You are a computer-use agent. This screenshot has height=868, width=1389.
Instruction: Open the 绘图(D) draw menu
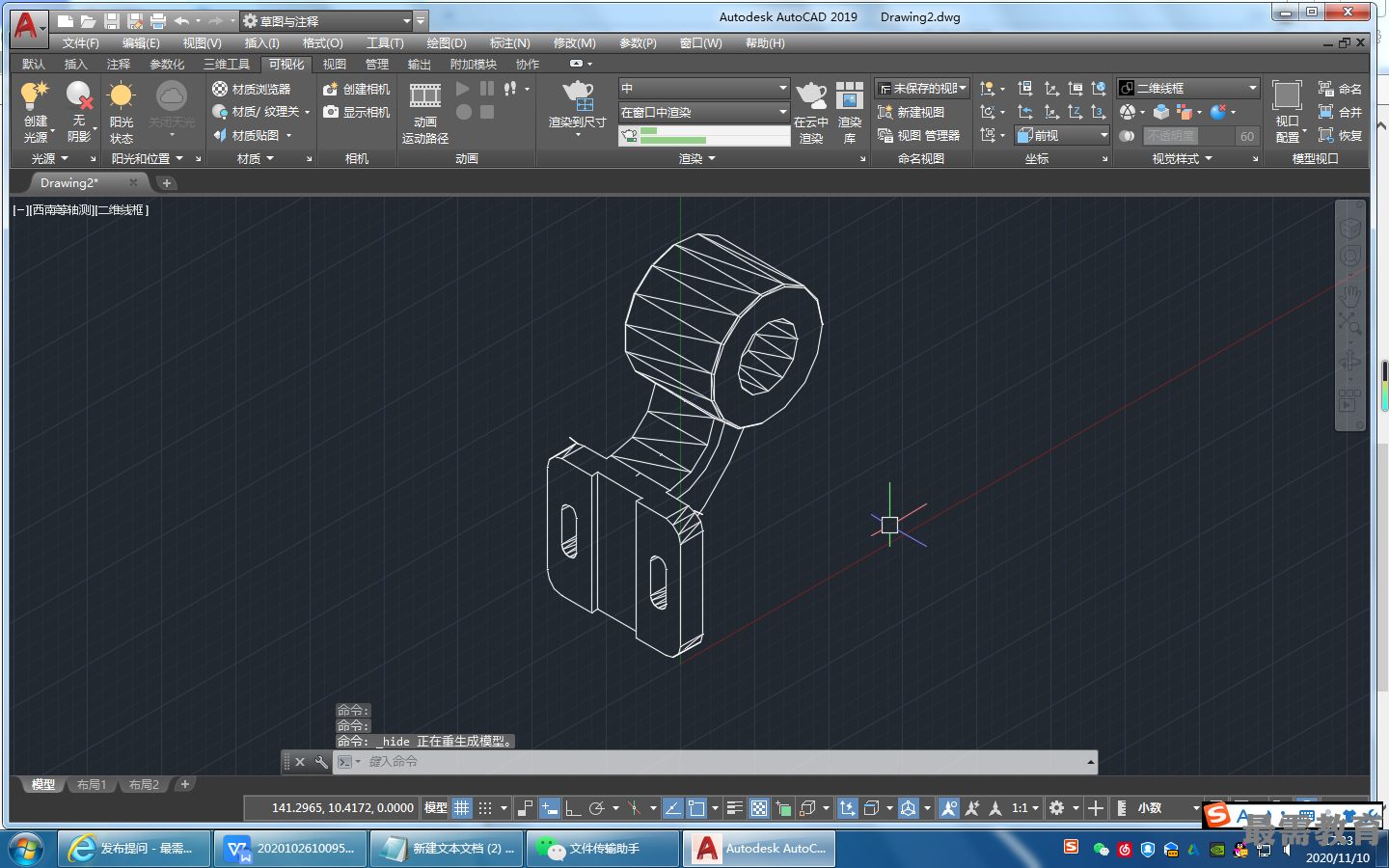(447, 43)
